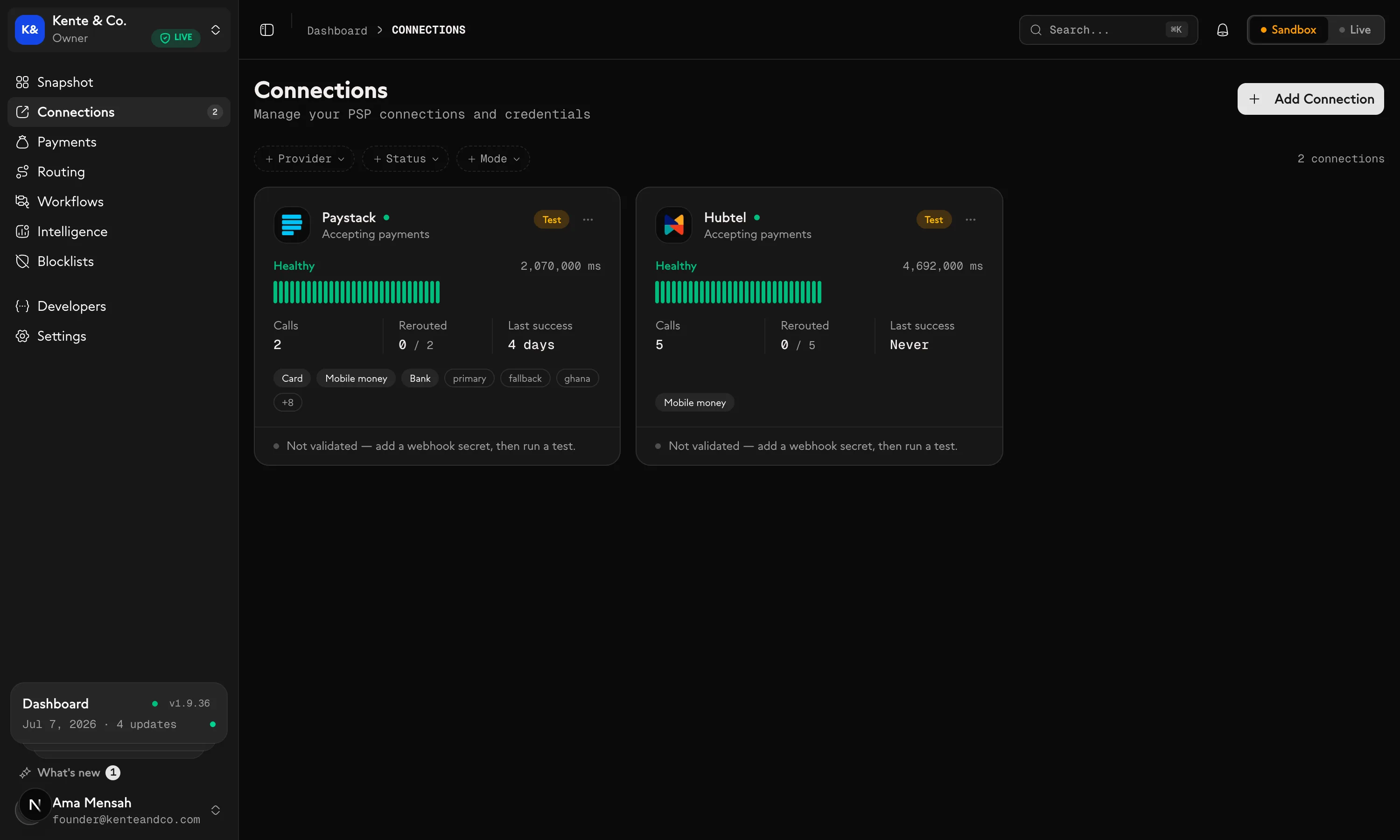Screen dimensions: 1400x840
Task: Open Hubtel card's three-dot menu
Action: point(971,220)
